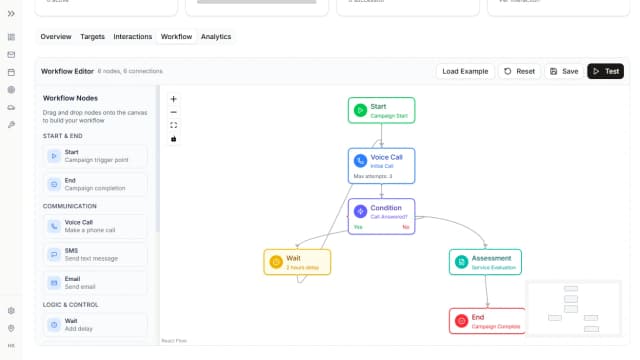Click the No output of Condition node
640x360 pixels.
406,227
